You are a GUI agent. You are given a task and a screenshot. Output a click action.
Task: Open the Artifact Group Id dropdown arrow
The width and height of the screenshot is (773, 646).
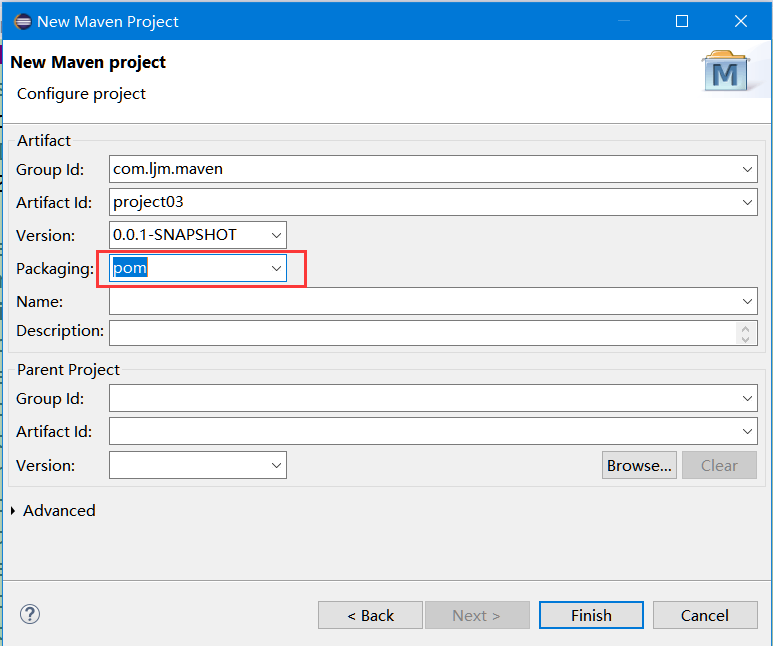point(747,169)
